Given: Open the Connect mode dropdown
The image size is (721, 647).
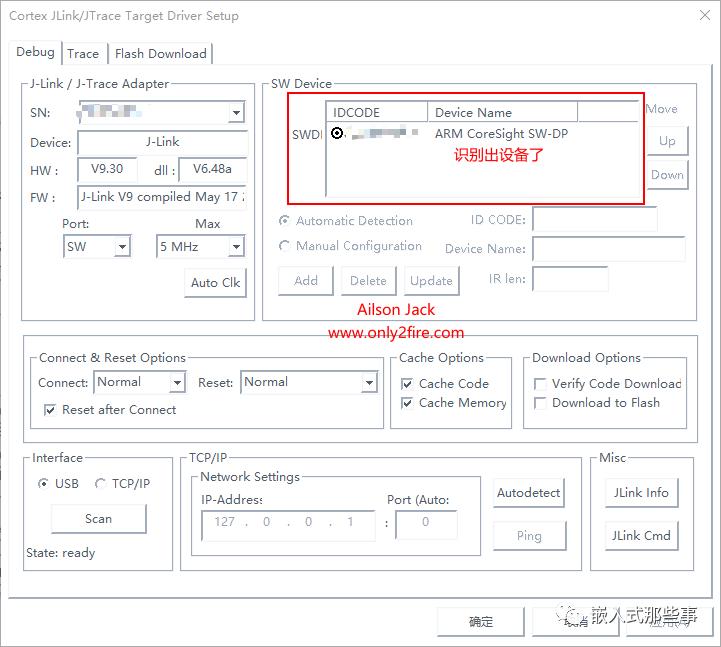Looking at the screenshot, I should pos(177,382).
